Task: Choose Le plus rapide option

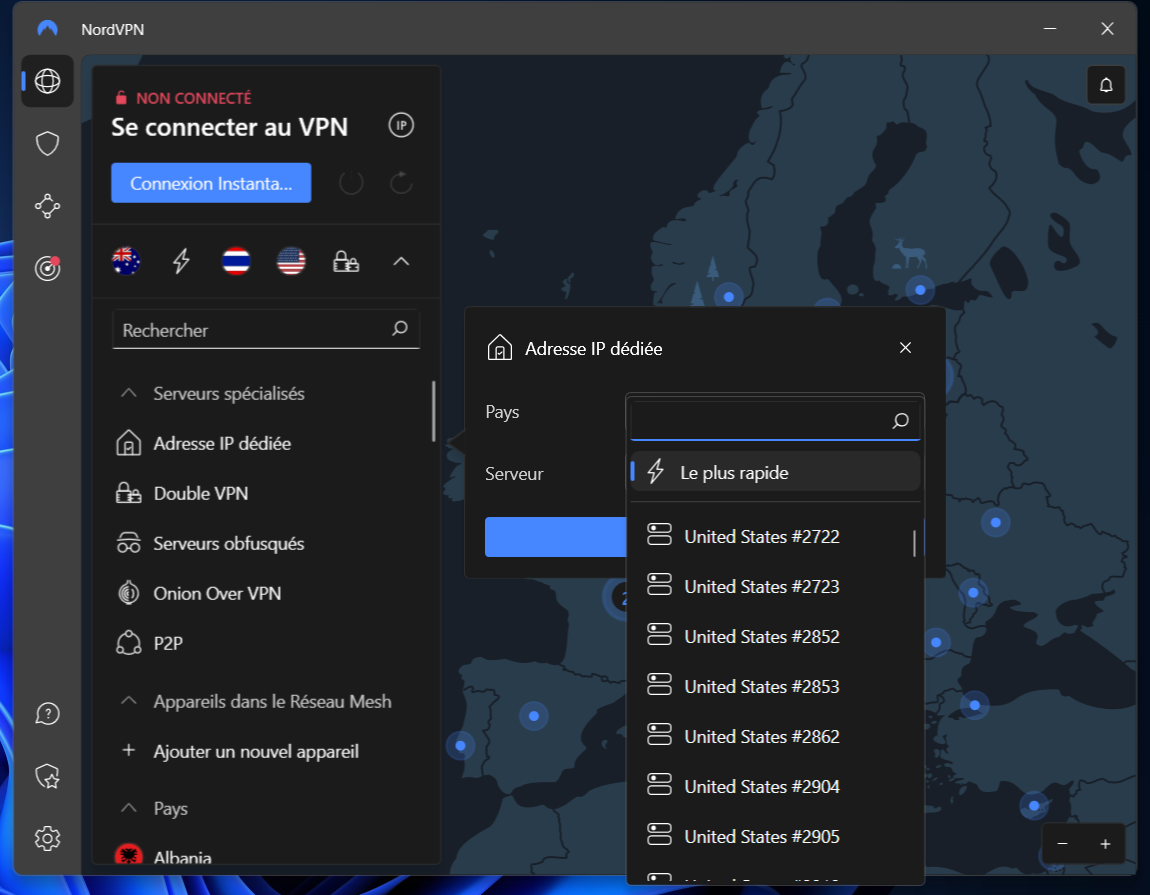Action: tap(775, 472)
